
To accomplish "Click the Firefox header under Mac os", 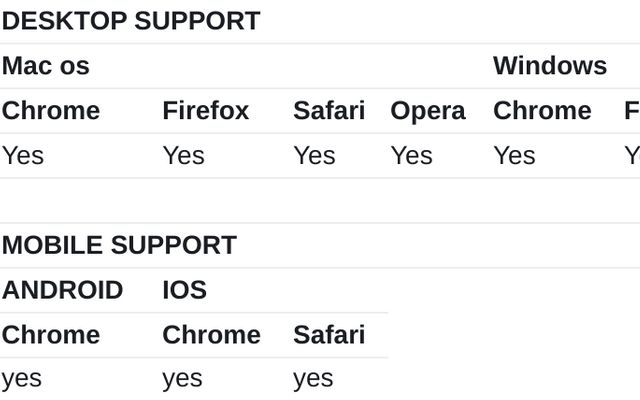I will click(206, 111).
